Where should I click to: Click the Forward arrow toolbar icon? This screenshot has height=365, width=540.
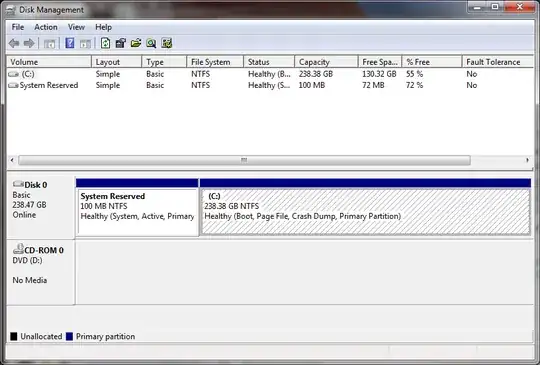point(29,43)
